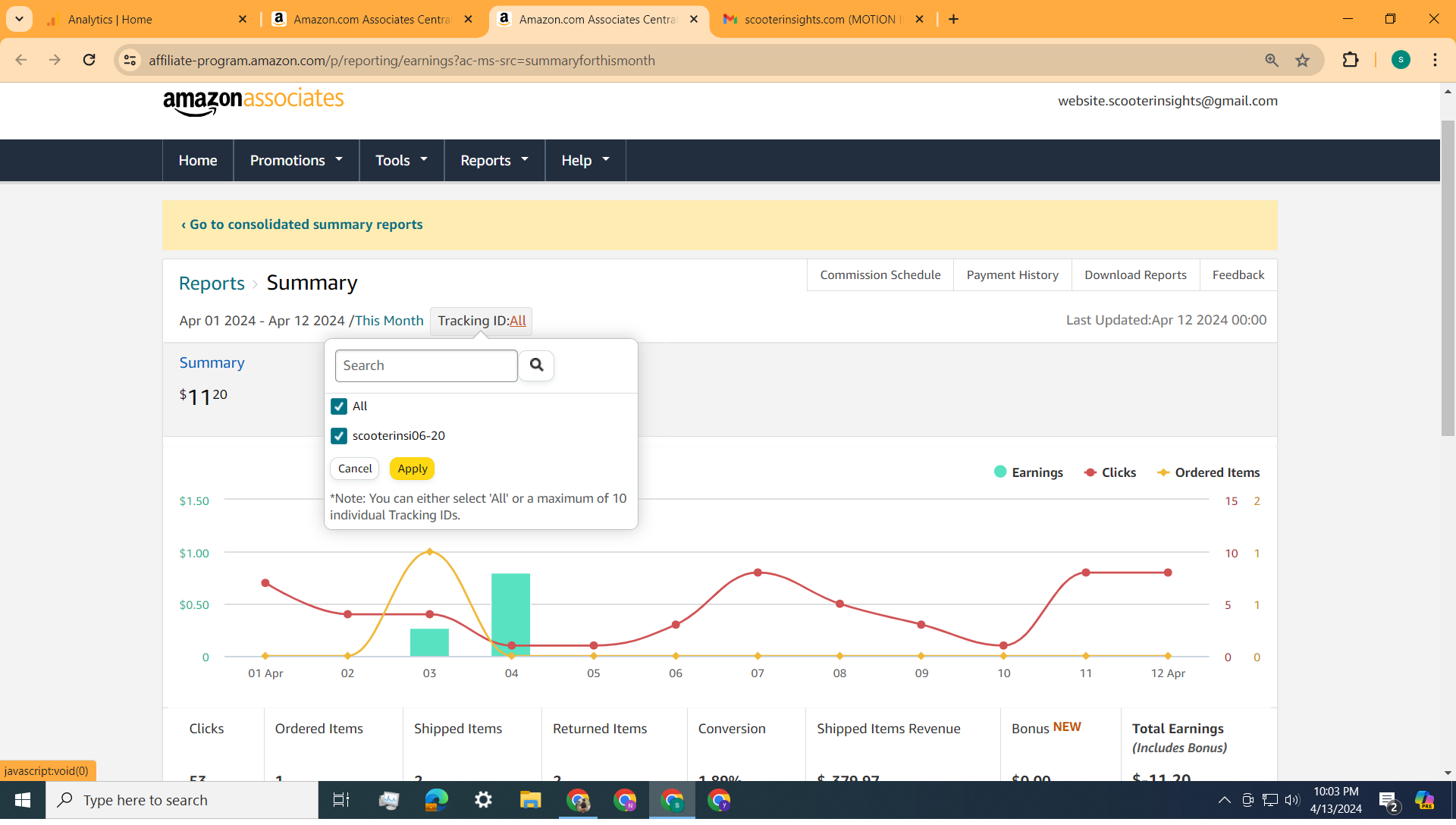Screen dimensions: 1456x825
Task: Uncheck the scooterinsi06-20 checkbox
Action: (339, 436)
